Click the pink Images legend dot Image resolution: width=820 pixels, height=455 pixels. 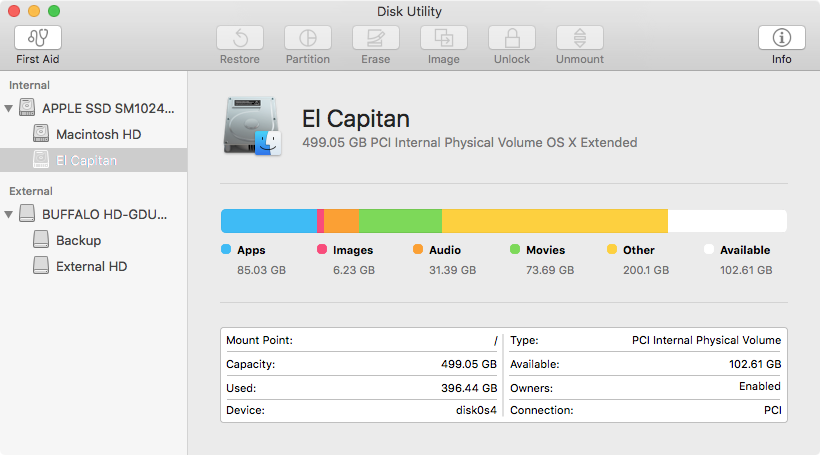322,249
